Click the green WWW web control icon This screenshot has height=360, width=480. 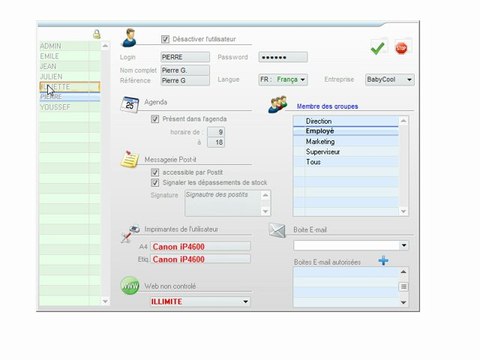130,286
